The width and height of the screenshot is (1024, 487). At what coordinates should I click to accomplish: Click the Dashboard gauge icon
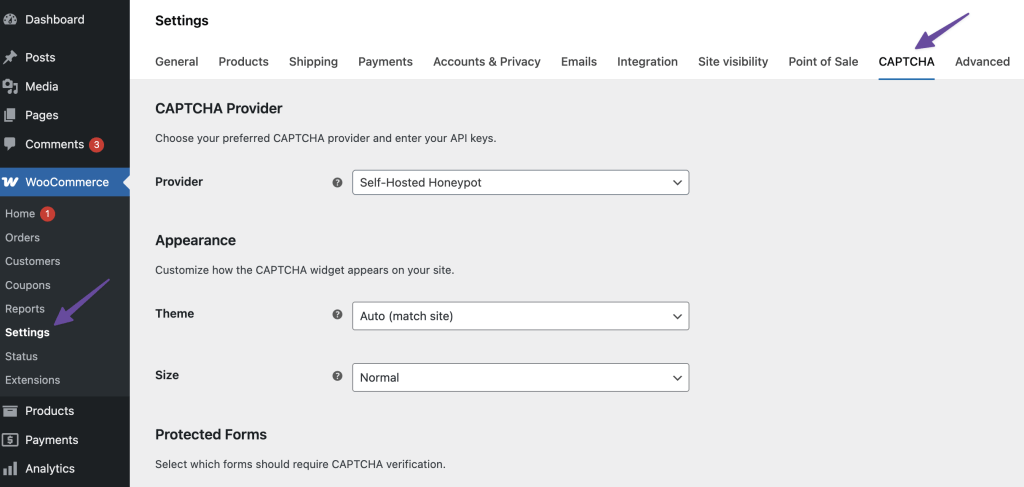tap(10, 19)
